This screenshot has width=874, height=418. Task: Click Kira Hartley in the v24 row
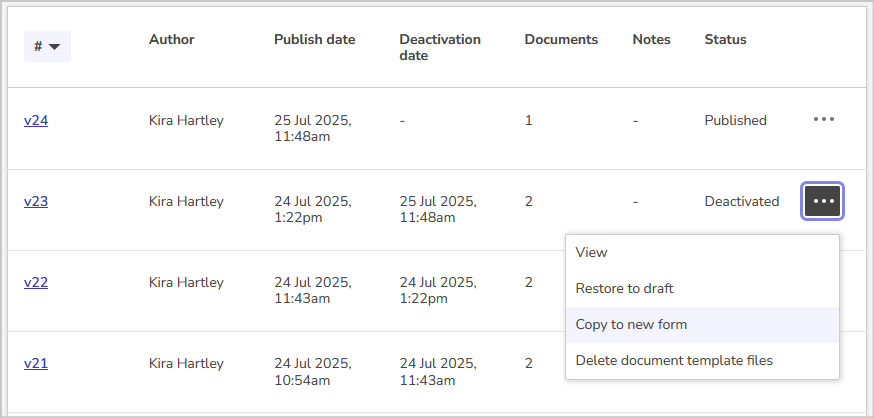pyautogui.click(x=186, y=120)
